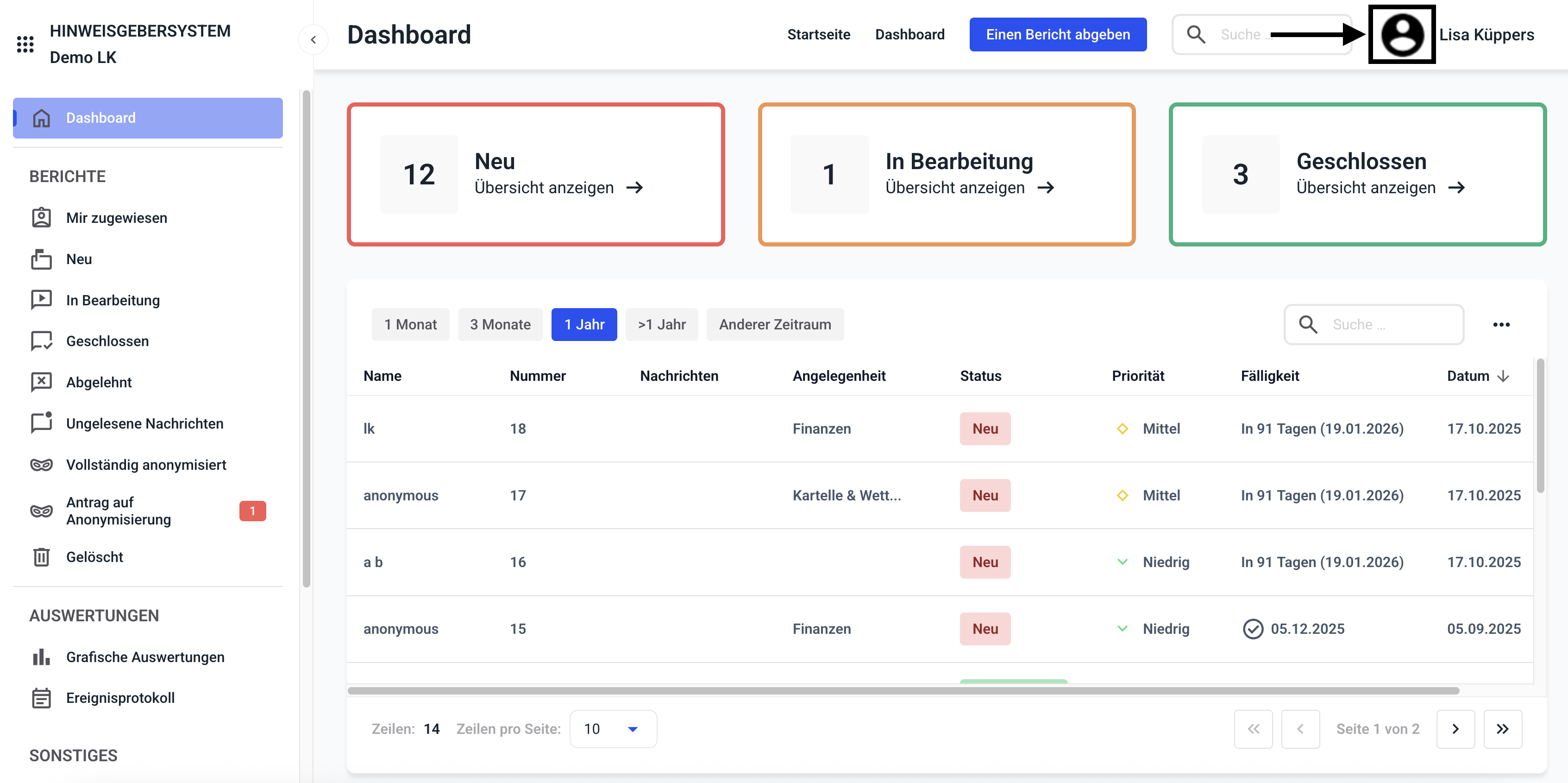Sort by the Datum column arrow
1568x783 pixels.
point(1503,376)
